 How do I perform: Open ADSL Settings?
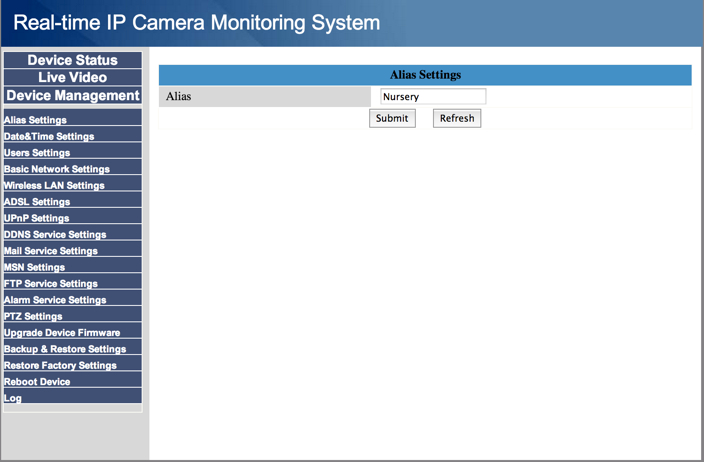pyautogui.click(x=72, y=200)
